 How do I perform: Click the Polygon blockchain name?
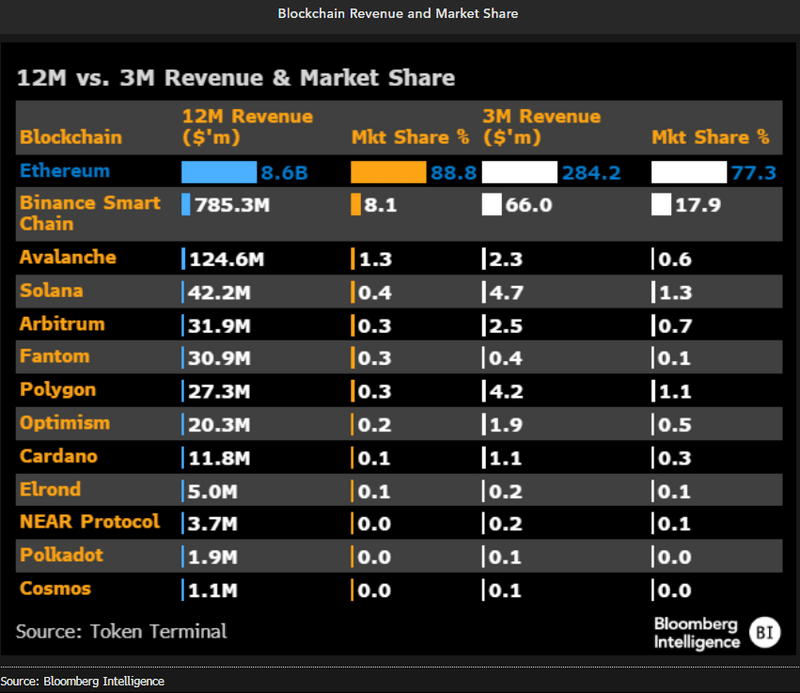[58, 390]
